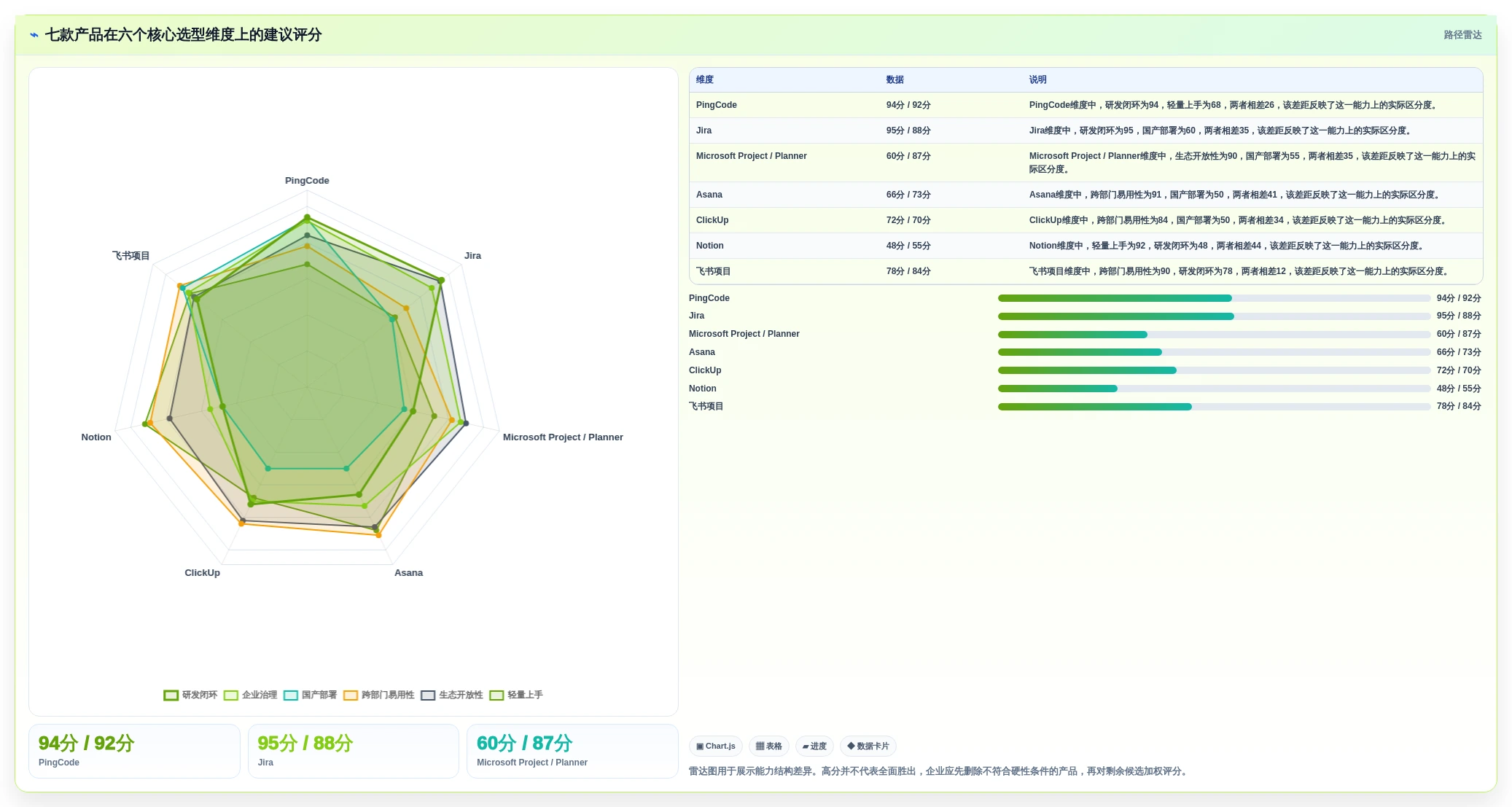Select the PingCode table row name
1512x807 pixels.
click(x=717, y=105)
